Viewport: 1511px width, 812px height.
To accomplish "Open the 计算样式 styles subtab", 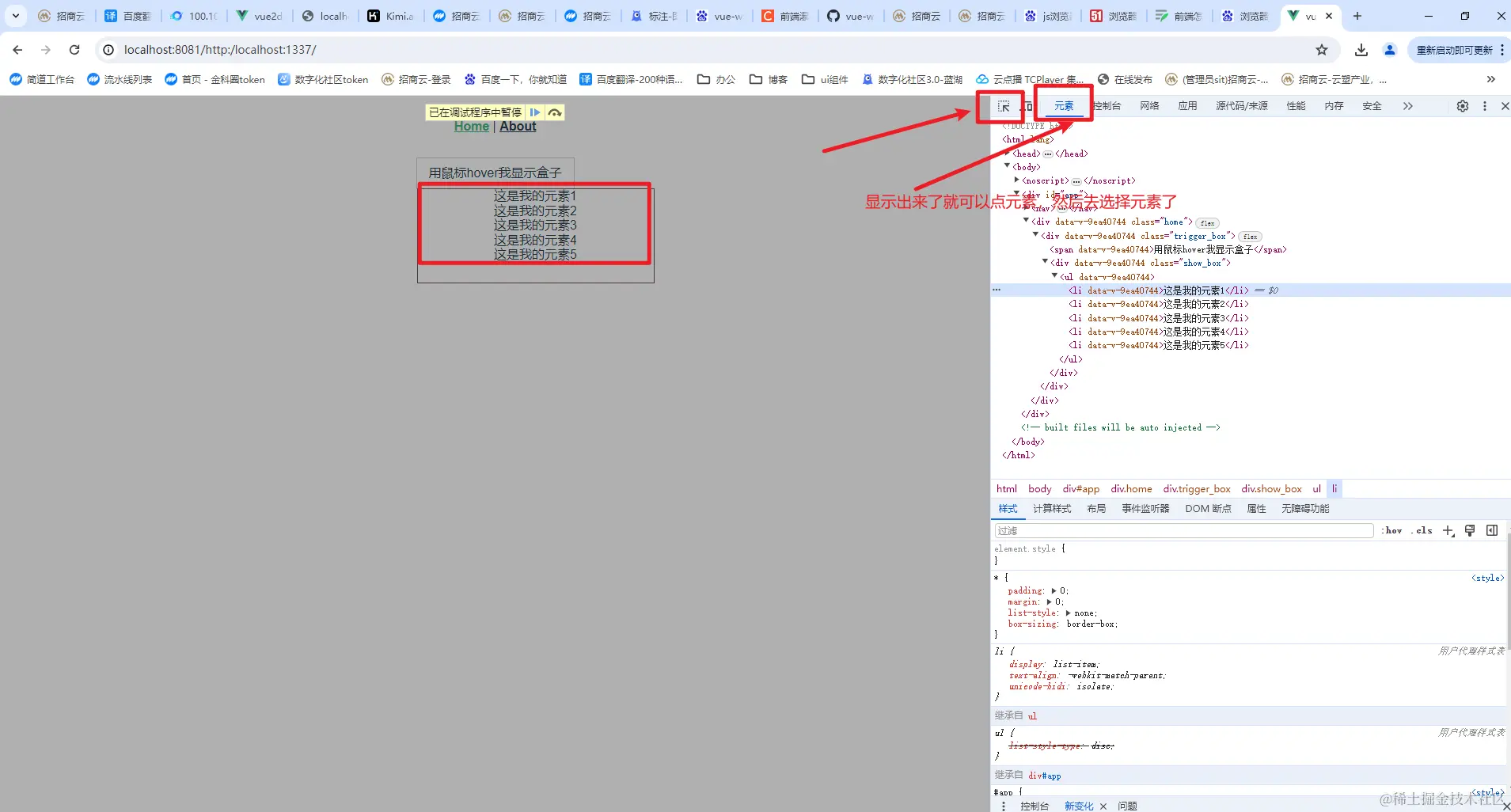I will [1052, 509].
